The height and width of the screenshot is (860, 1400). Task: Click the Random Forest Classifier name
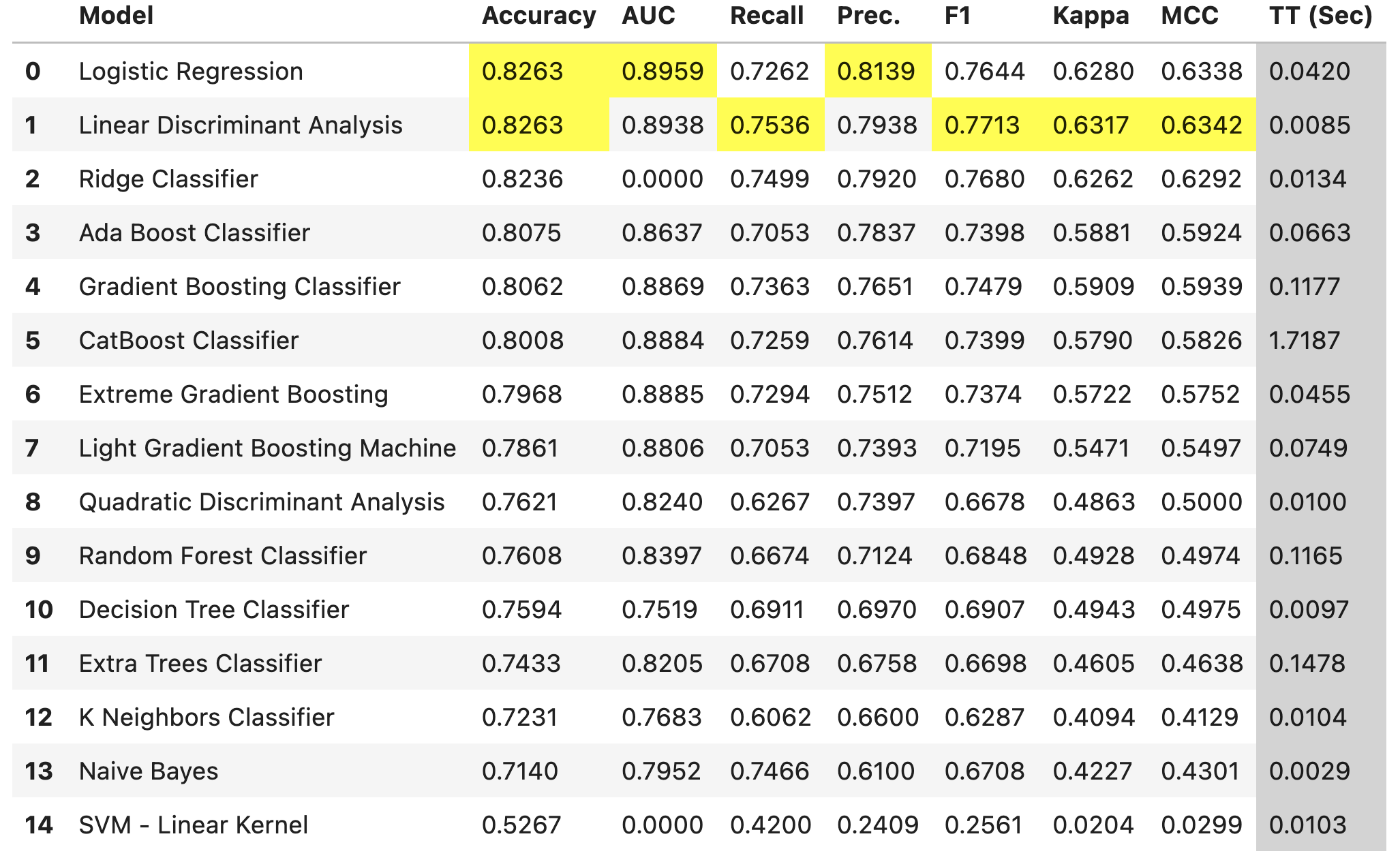coord(223,556)
